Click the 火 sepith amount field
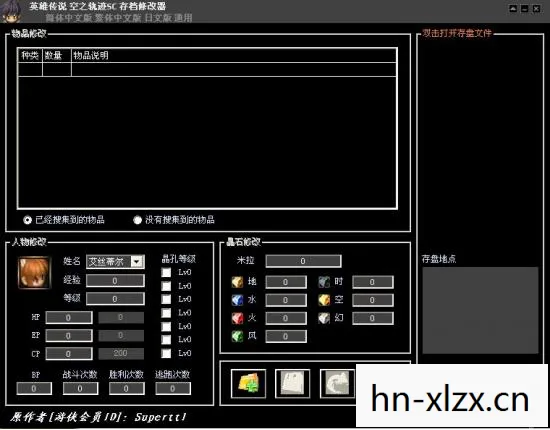Screen dimensions: 550x430 [x=286, y=318]
